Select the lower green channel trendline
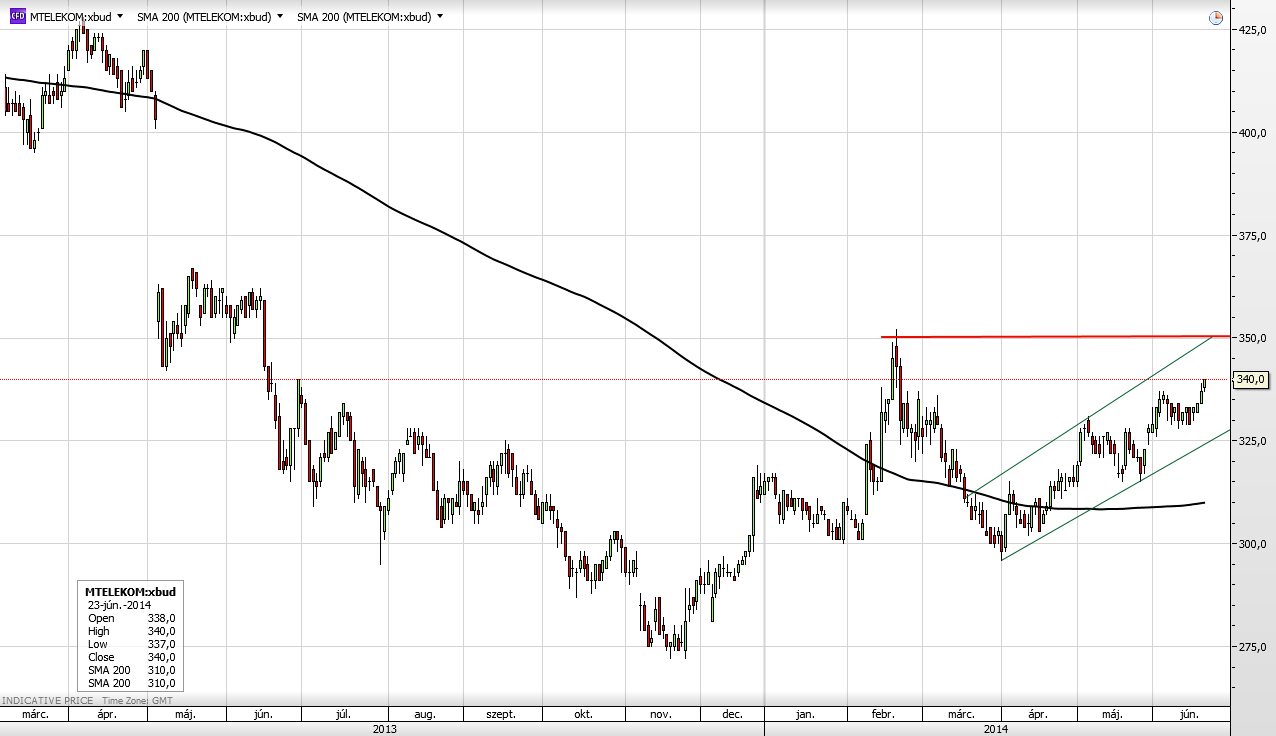The image size is (1276, 736). coord(1115,495)
